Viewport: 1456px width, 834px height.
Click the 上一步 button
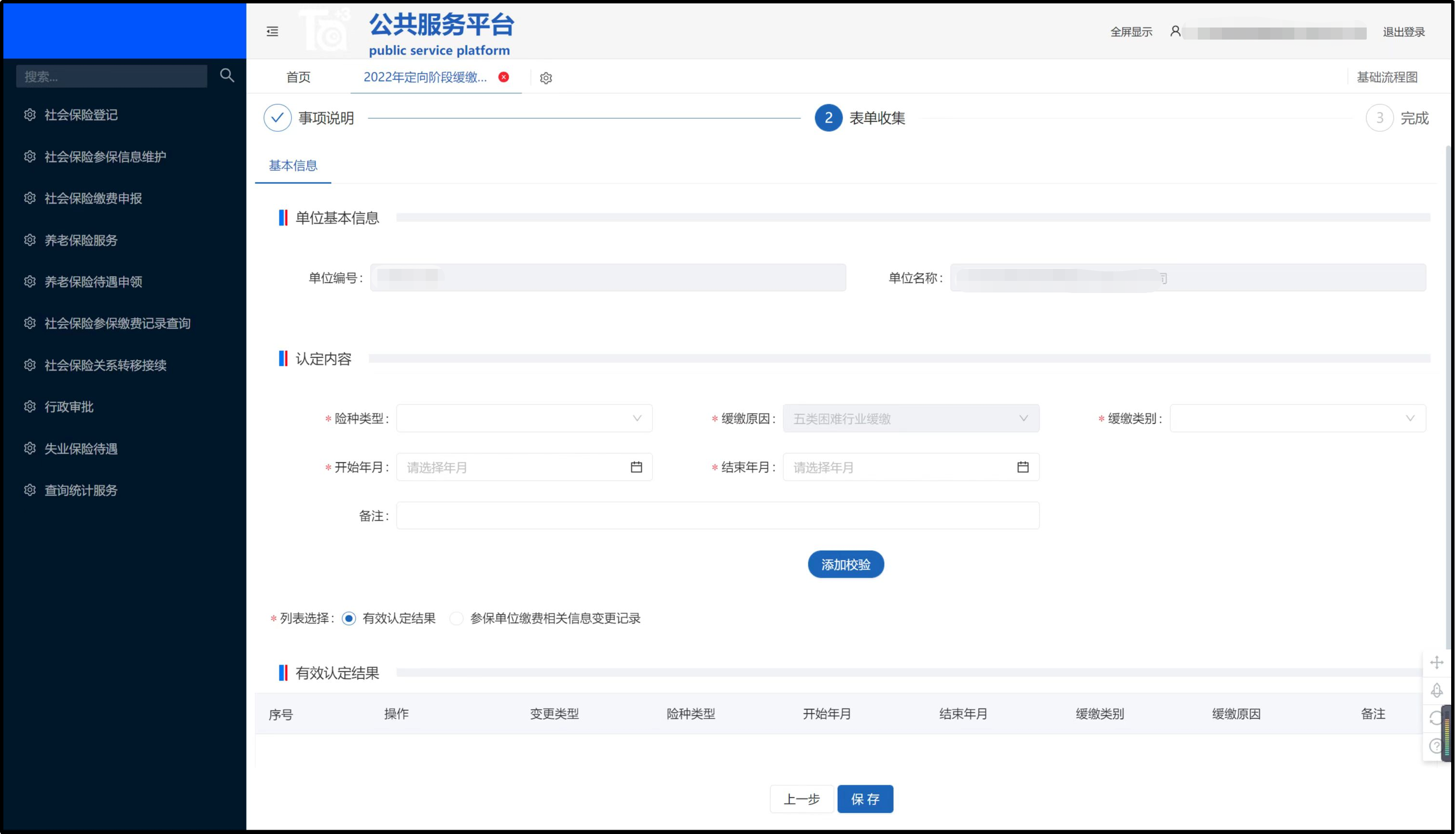pos(801,799)
